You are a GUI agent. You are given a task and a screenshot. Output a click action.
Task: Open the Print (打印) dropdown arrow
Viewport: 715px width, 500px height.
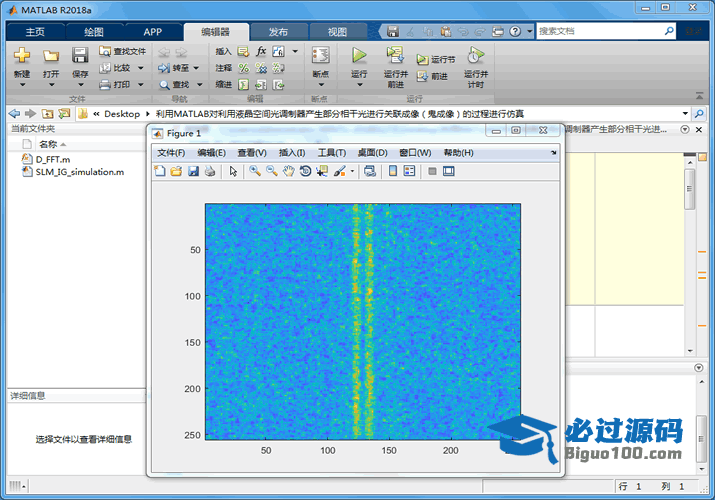tap(140, 84)
